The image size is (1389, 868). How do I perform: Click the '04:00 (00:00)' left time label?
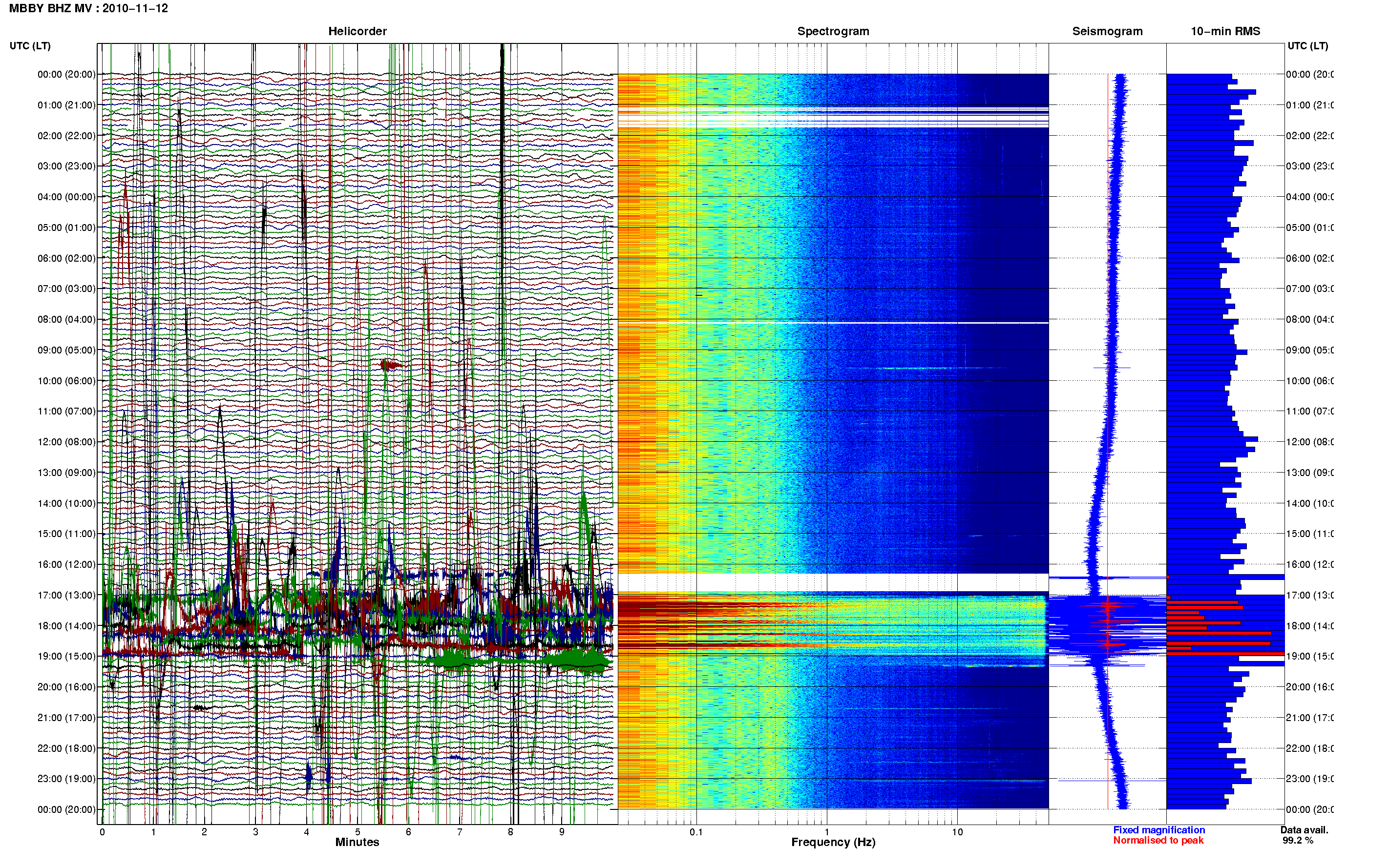pyautogui.click(x=66, y=197)
